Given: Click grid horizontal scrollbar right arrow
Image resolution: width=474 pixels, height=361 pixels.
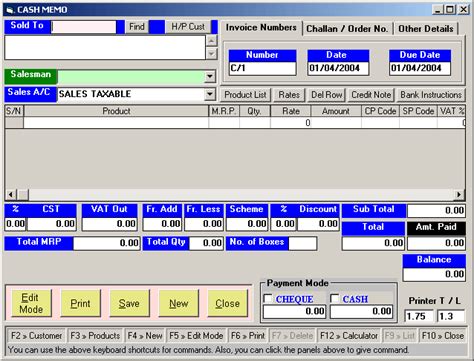Looking at the screenshot, I should pyautogui.click(x=459, y=194).
